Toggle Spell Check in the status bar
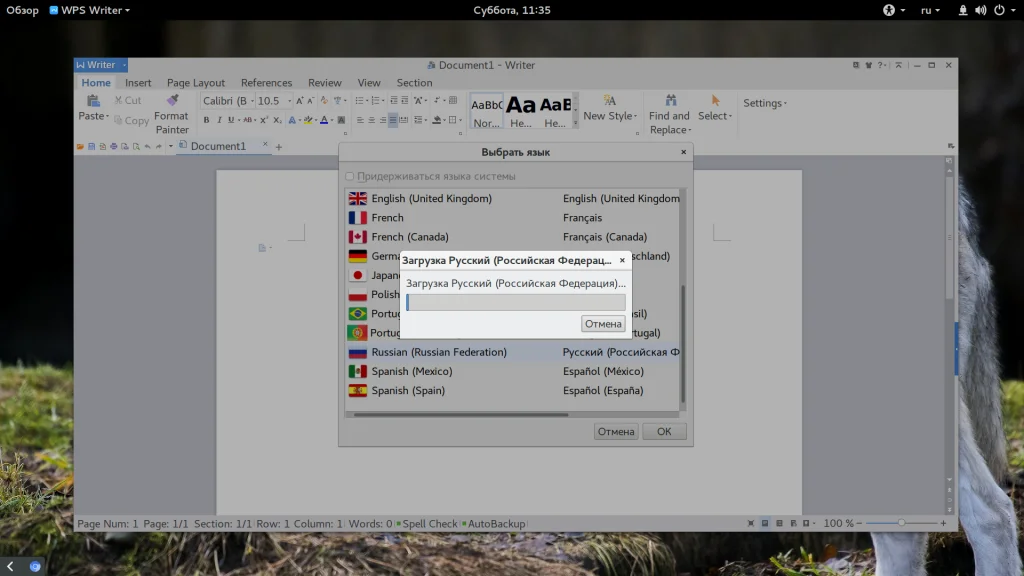This screenshot has height=576, width=1024. 428,524
